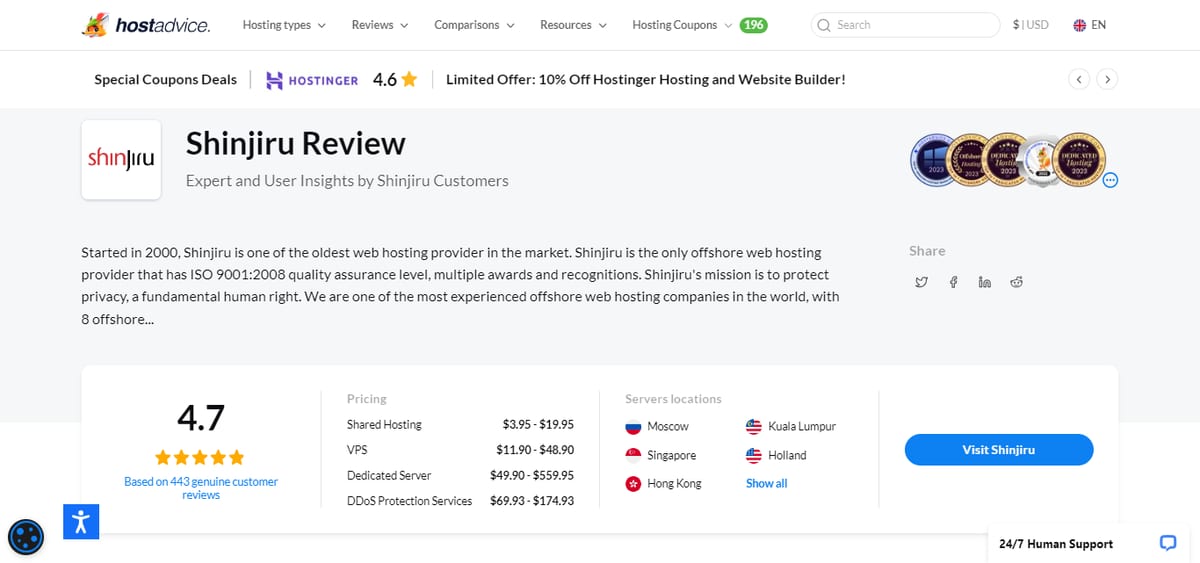This screenshot has width=1200, height=563.
Task: Expand the Comparisons menu
Action: coord(474,25)
